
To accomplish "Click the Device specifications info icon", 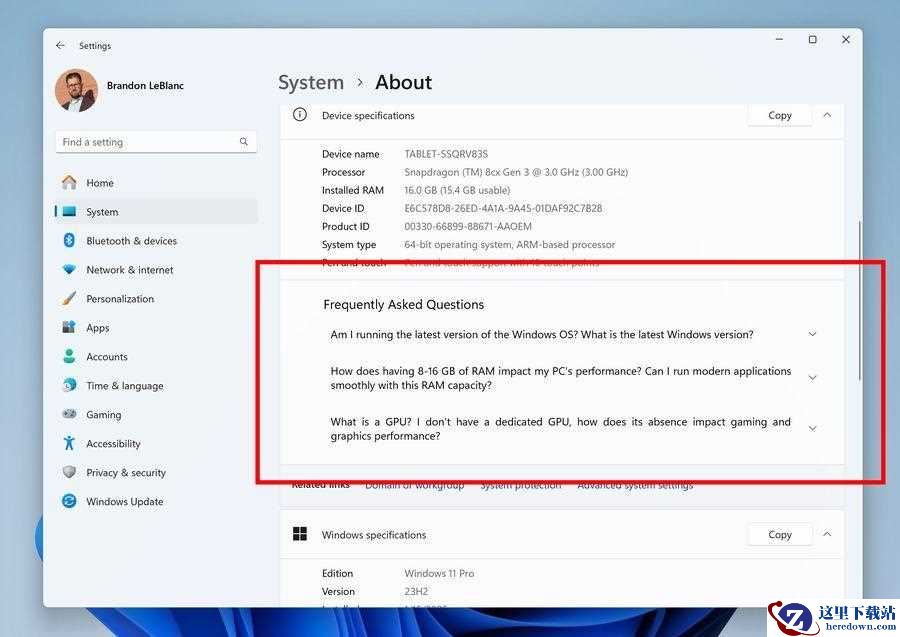I will (300, 114).
